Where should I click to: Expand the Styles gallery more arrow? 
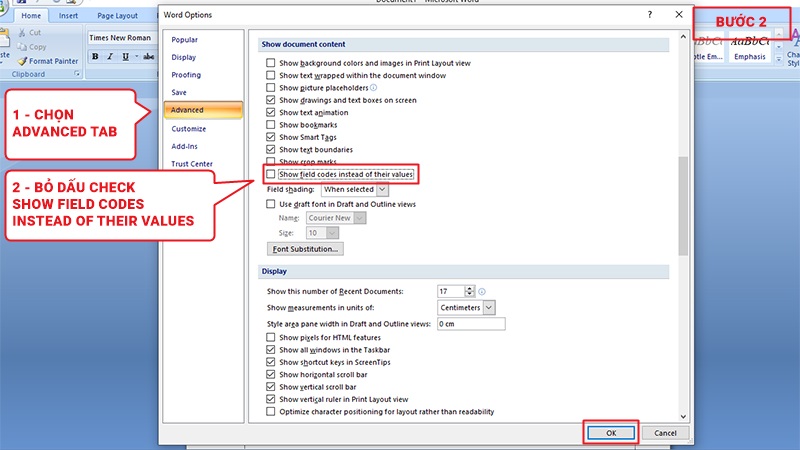[779, 60]
